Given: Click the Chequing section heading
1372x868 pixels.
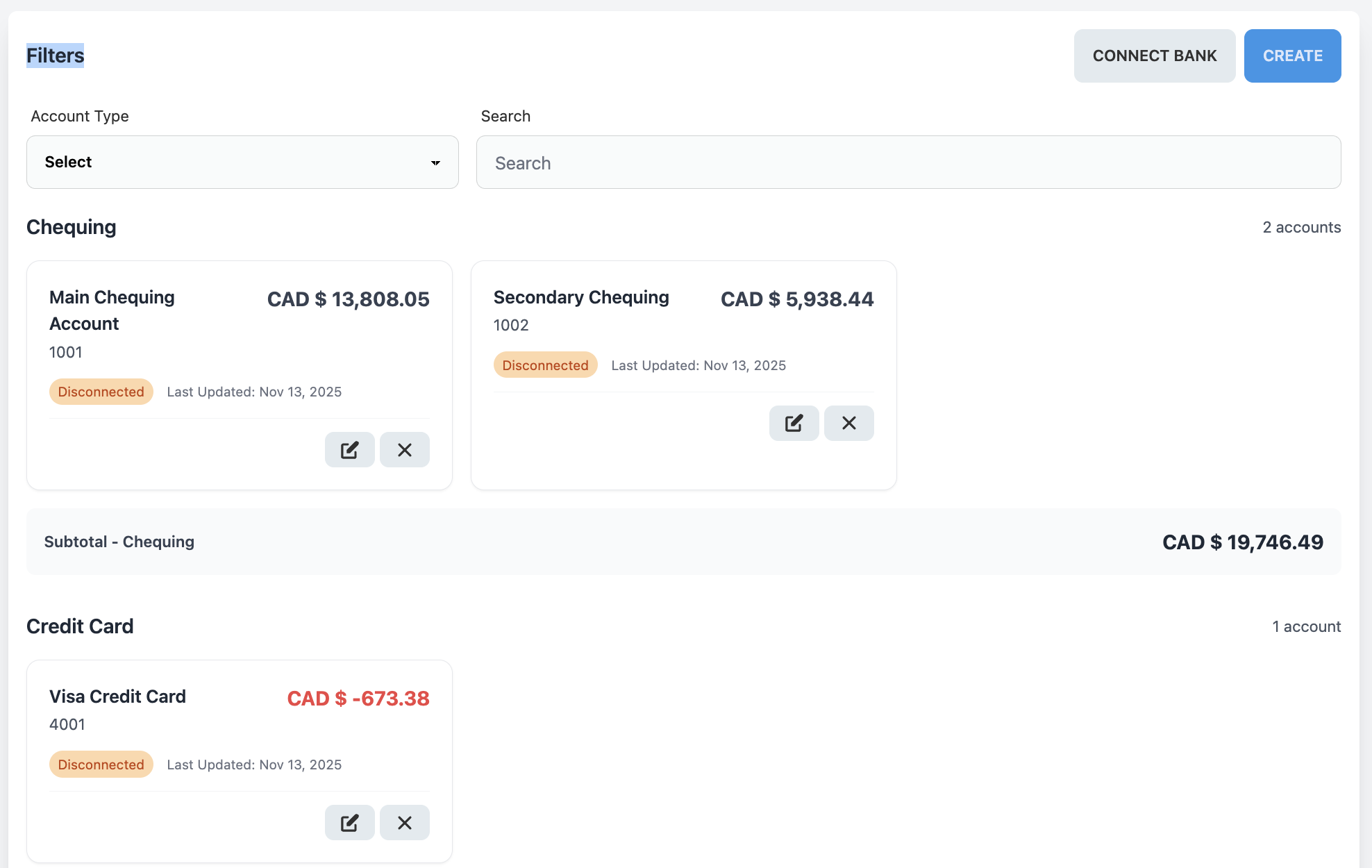Looking at the screenshot, I should [71, 226].
